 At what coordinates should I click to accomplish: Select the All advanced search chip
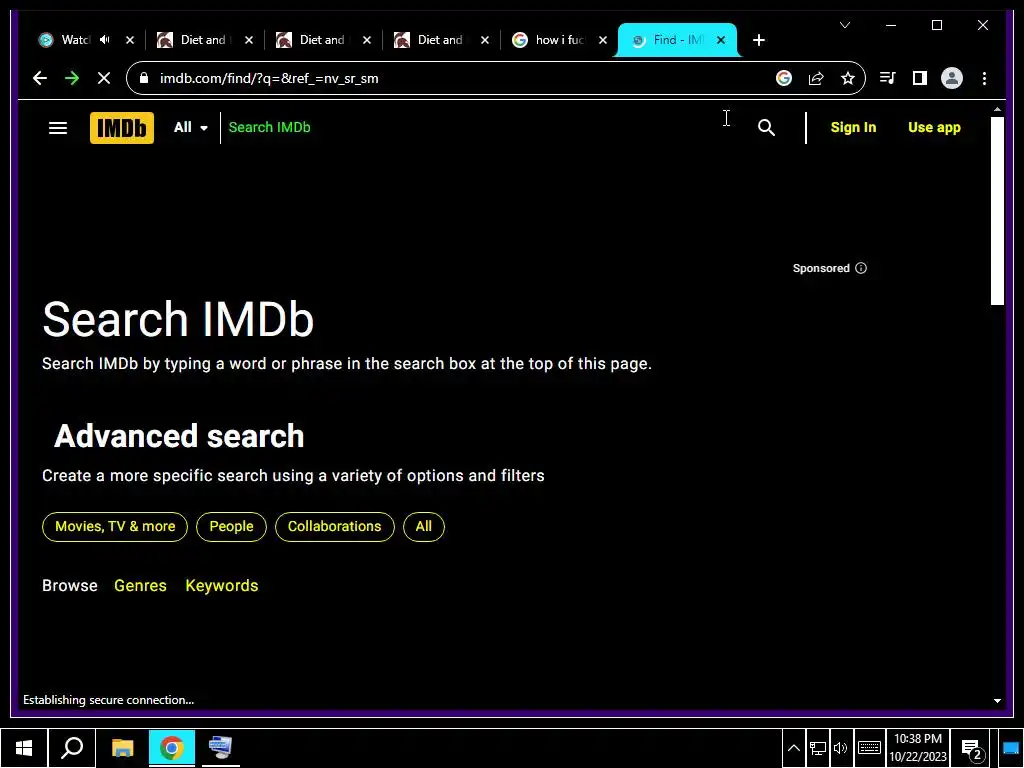(424, 526)
